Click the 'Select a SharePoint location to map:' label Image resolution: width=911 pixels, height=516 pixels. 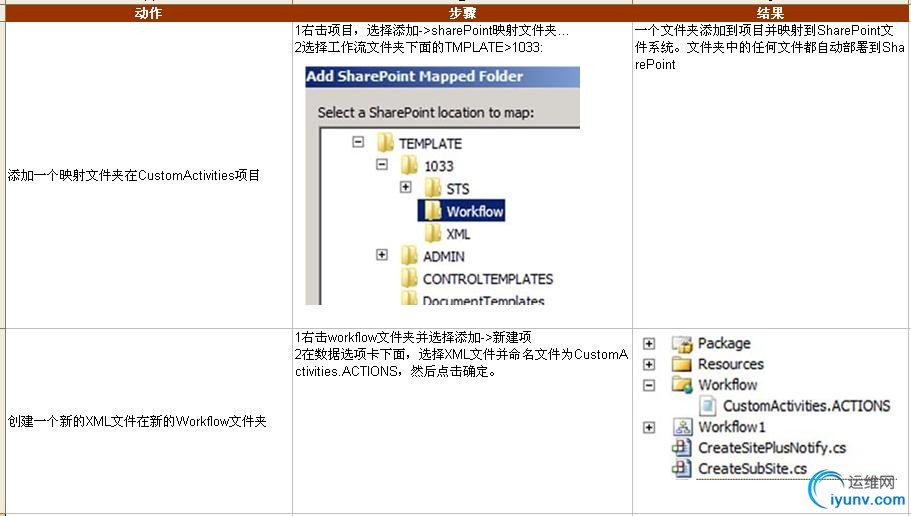[425, 112]
